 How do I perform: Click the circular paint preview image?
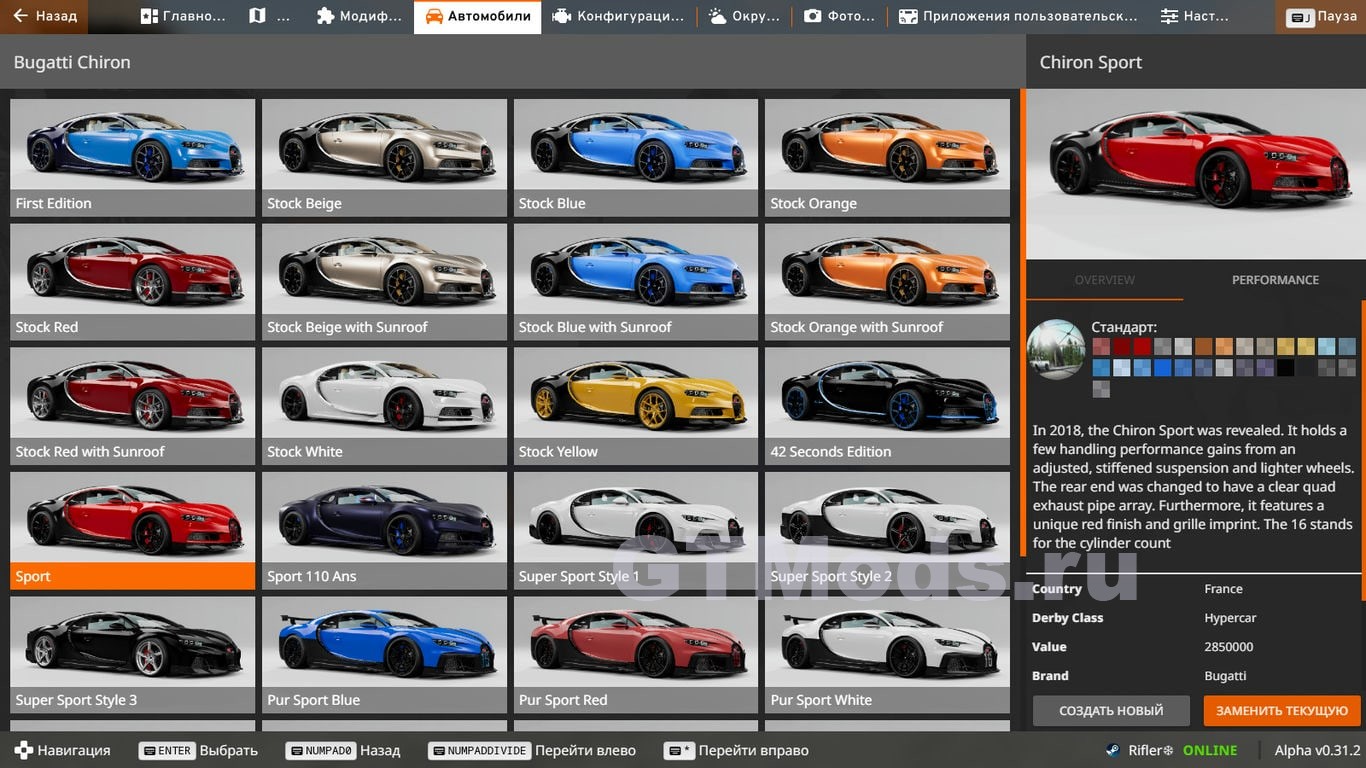pyautogui.click(x=1056, y=349)
